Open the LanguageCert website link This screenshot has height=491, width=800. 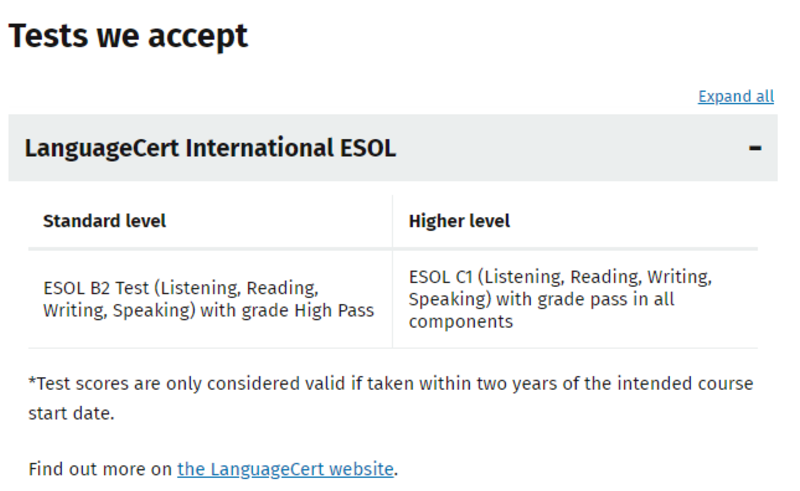coord(286,469)
